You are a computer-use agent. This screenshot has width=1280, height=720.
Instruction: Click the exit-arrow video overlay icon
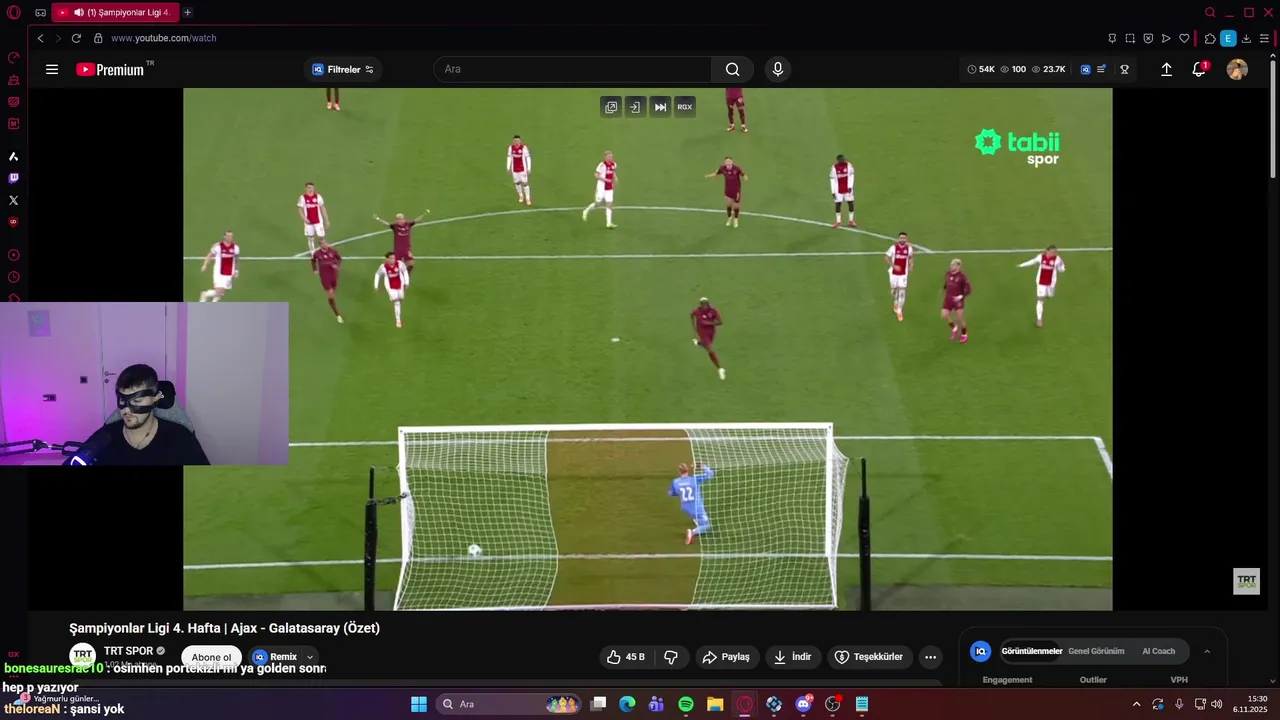[x=635, y=107]
